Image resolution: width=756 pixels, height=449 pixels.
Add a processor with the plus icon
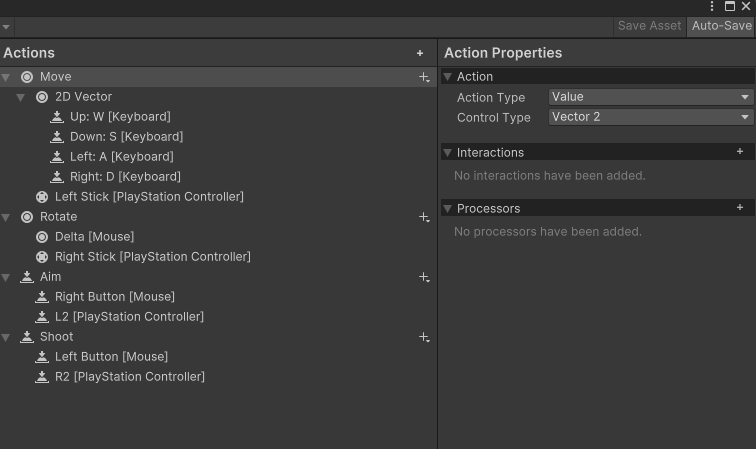coord(740,208)
